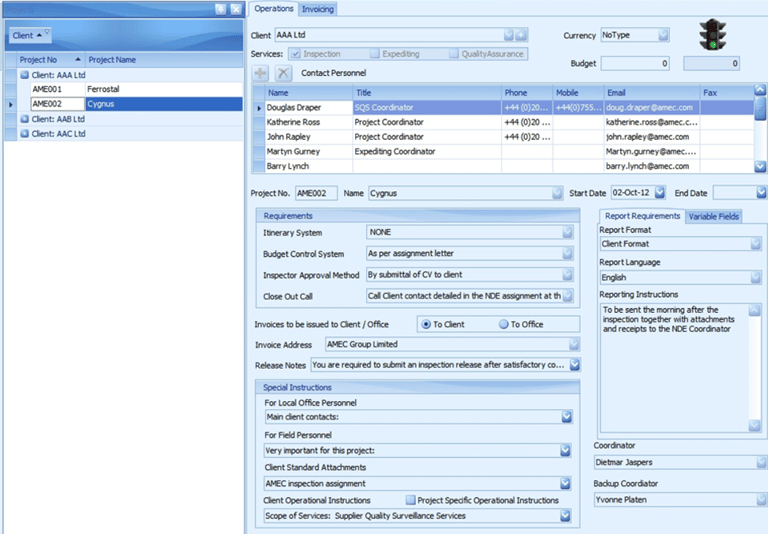Expand For Field Personnel dropdown
The image size is (768, 534).
pyautogui.click(x=565, y=451)
